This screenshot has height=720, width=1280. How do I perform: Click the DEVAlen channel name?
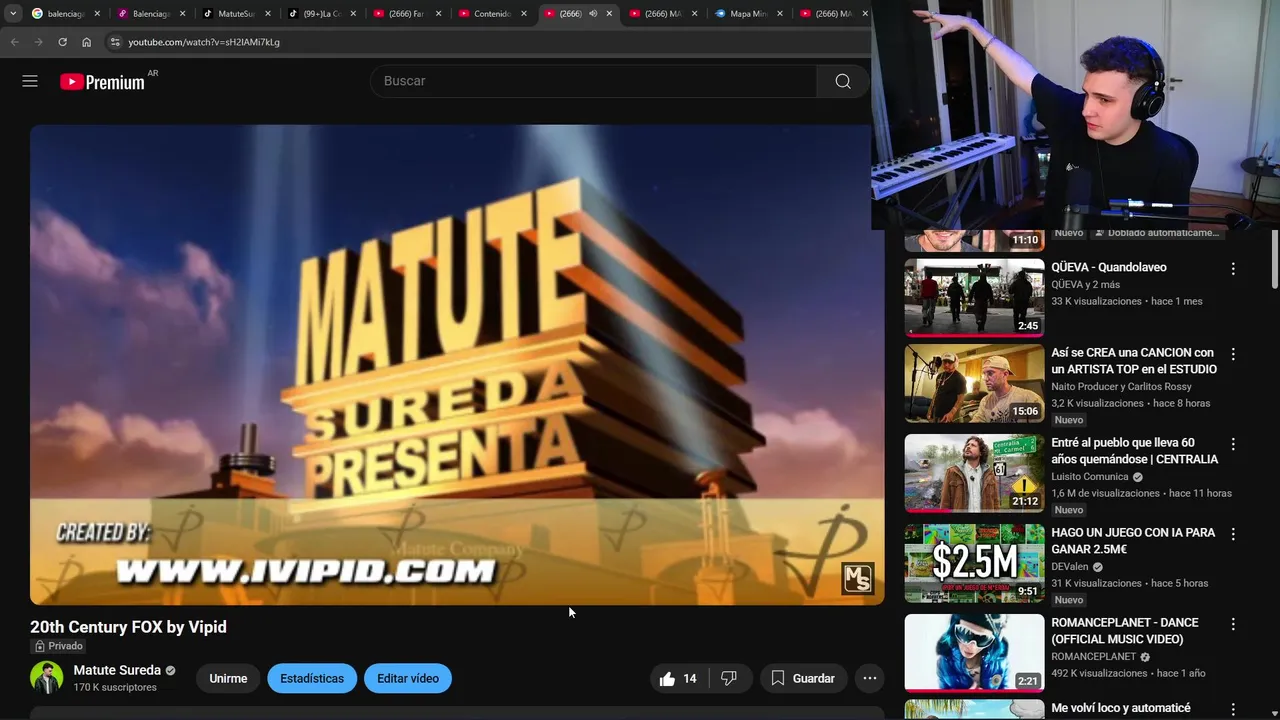1070,567
